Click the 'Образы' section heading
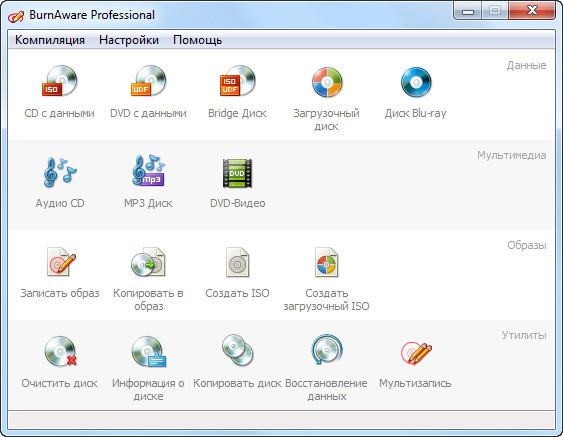The height and width of the screenshot is (437, 563). coord(527,246)
